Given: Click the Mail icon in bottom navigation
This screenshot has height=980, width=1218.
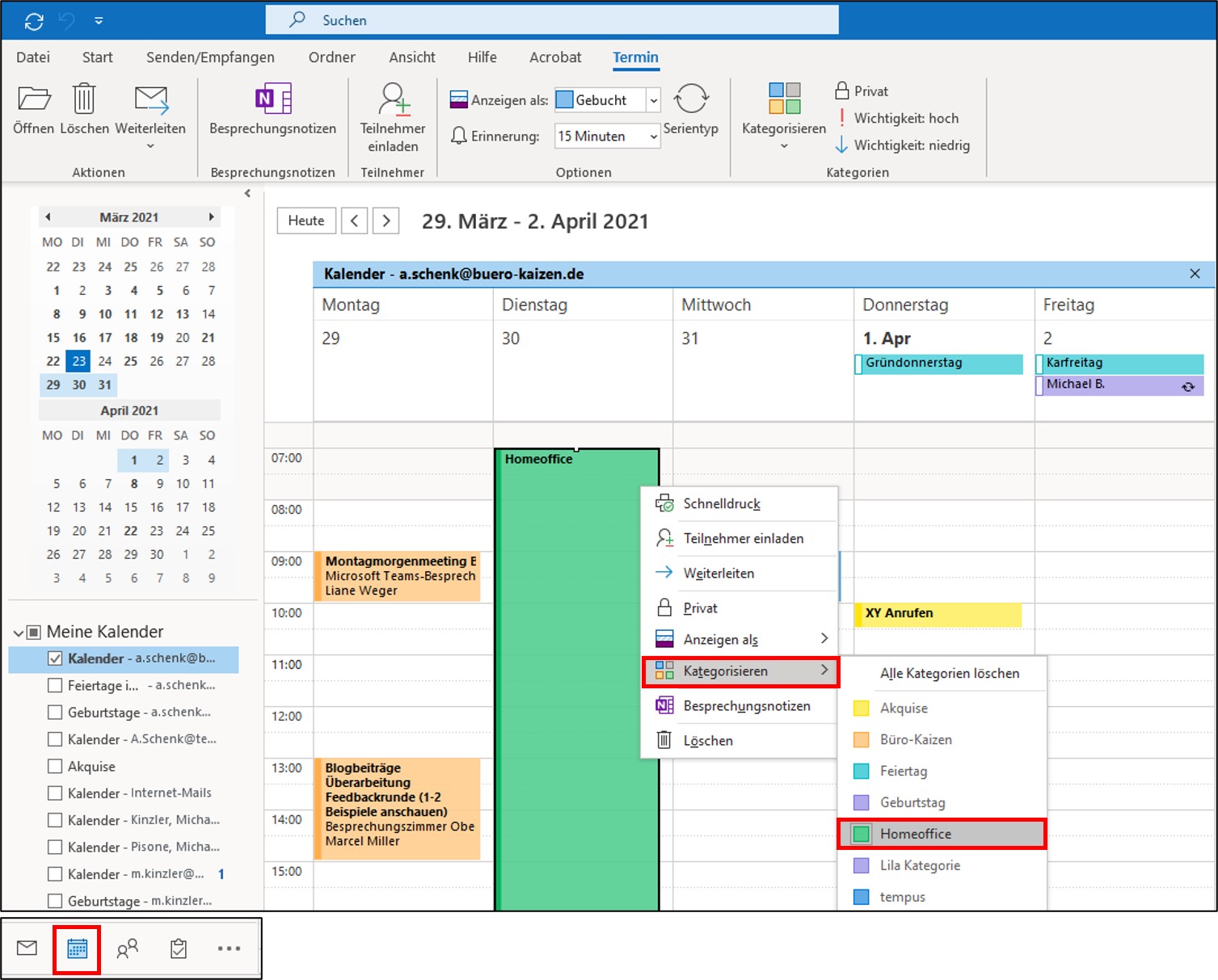Looking at the screenshot, I should pos(27,948).
